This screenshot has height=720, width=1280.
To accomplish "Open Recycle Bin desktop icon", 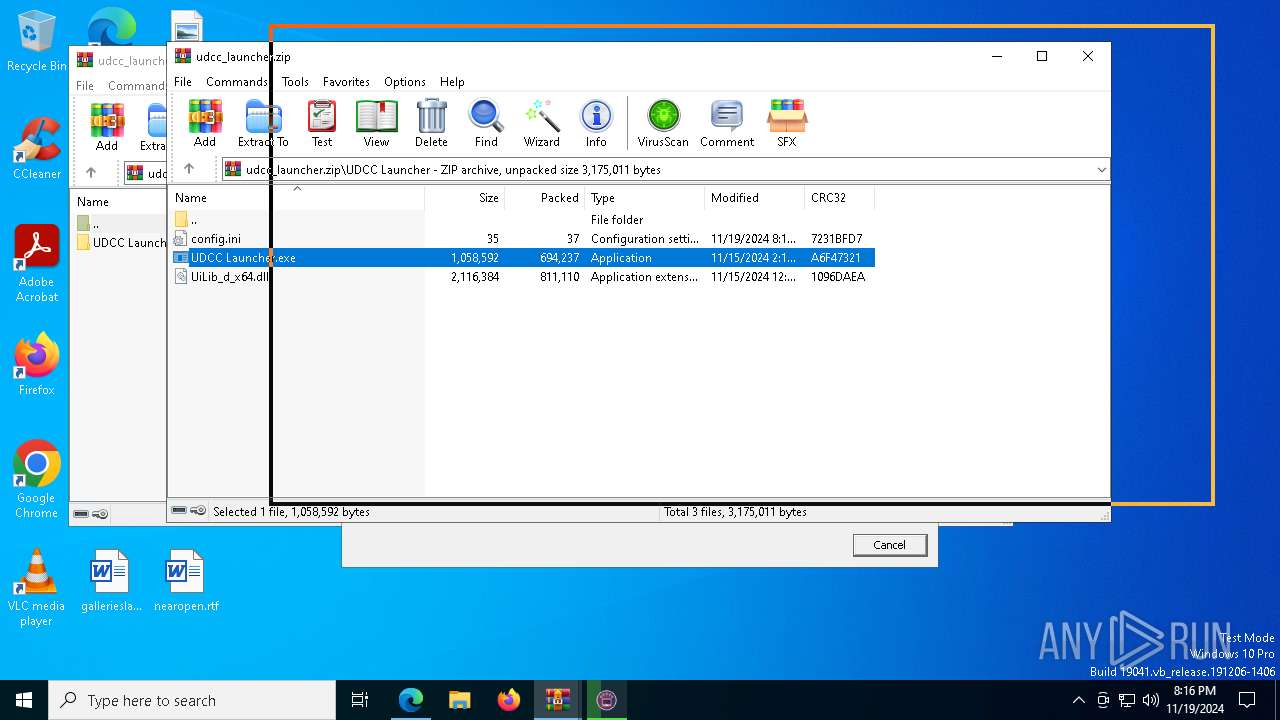I will (x=36, y=42).
